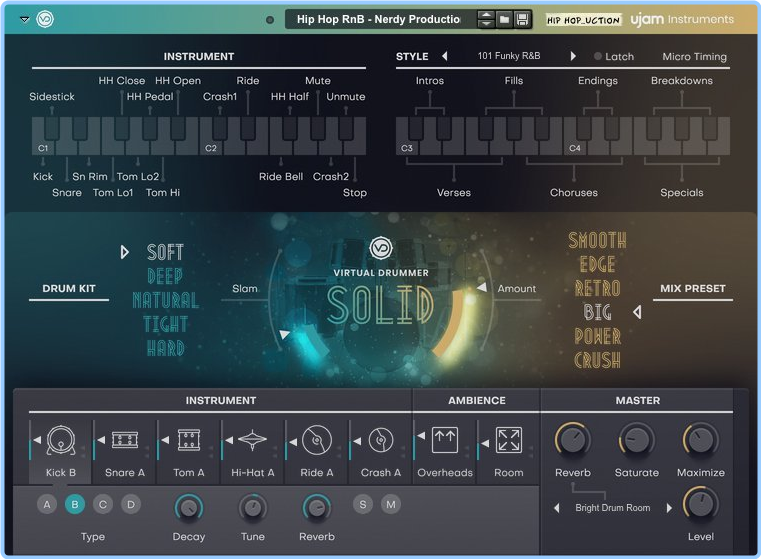Toggle the Latch switch

(x=613, y=56)
